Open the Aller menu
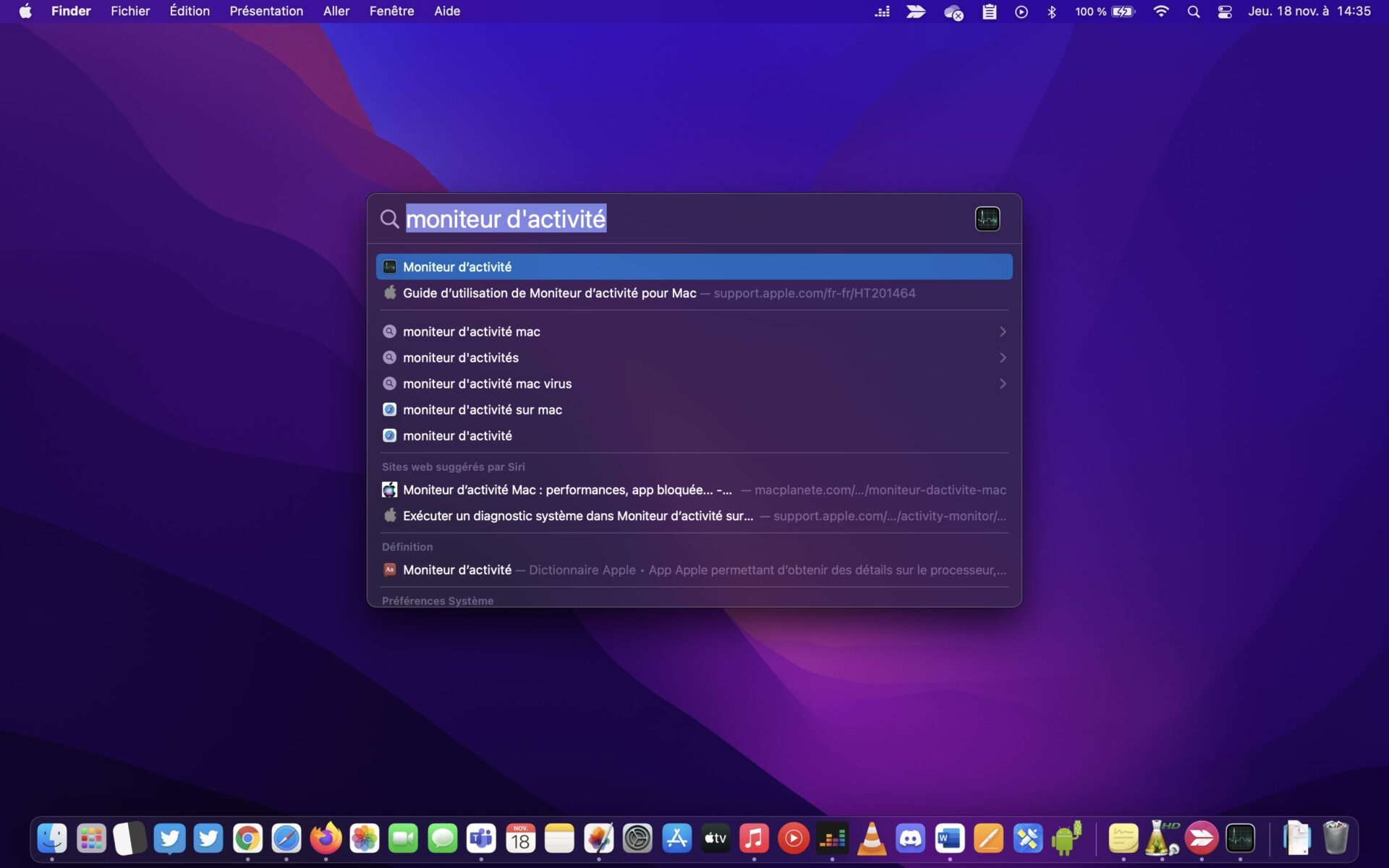Viewport: 1389px width, 868px height. coord(336,12)
